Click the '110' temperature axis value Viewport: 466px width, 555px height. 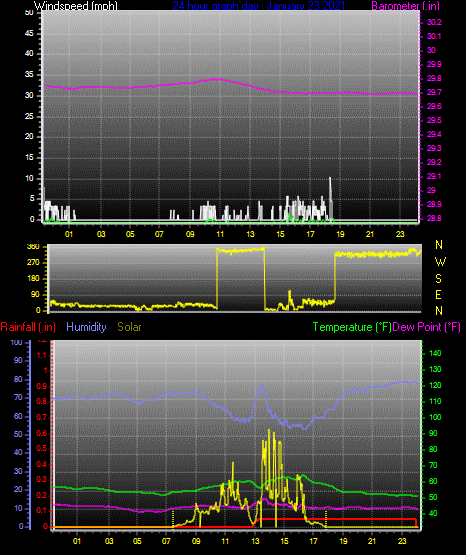tap(435, 401)
